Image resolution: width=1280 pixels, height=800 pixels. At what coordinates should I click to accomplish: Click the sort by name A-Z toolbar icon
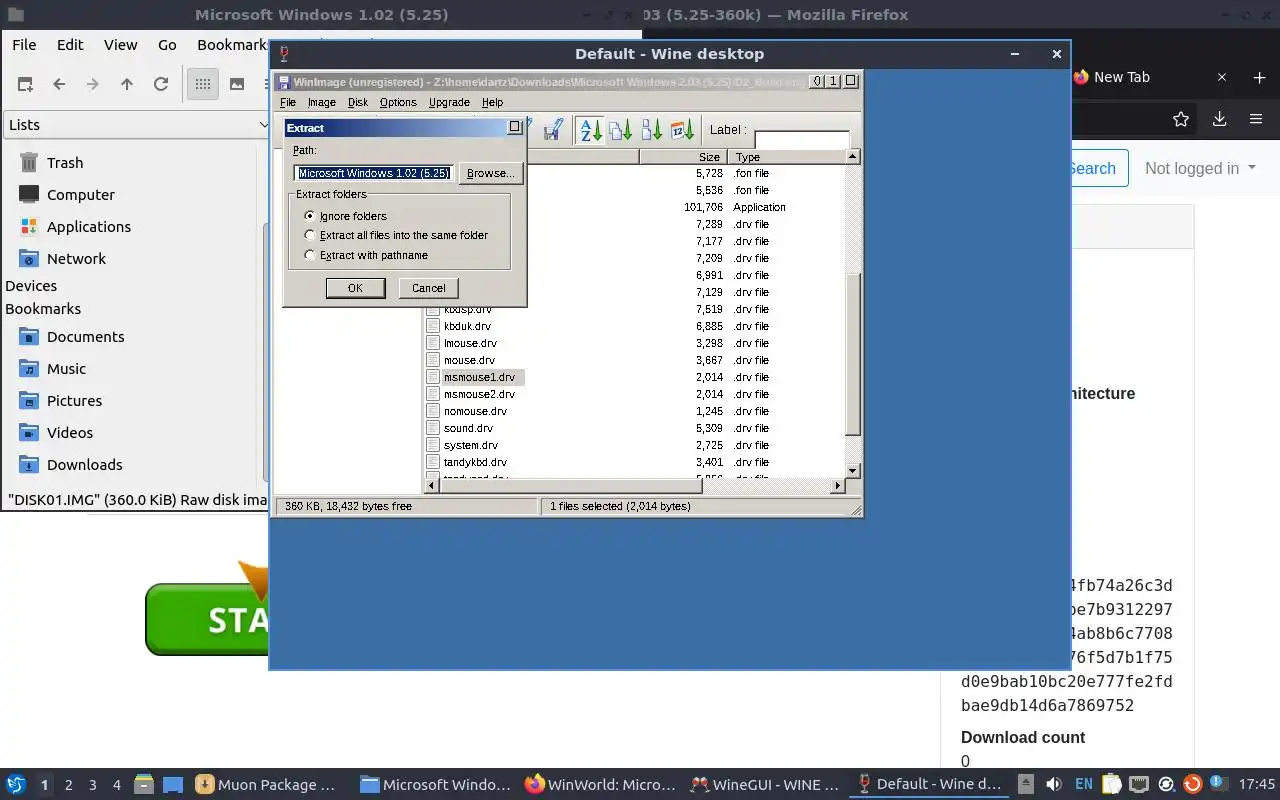pyautogui.click(x=591, y=130)
